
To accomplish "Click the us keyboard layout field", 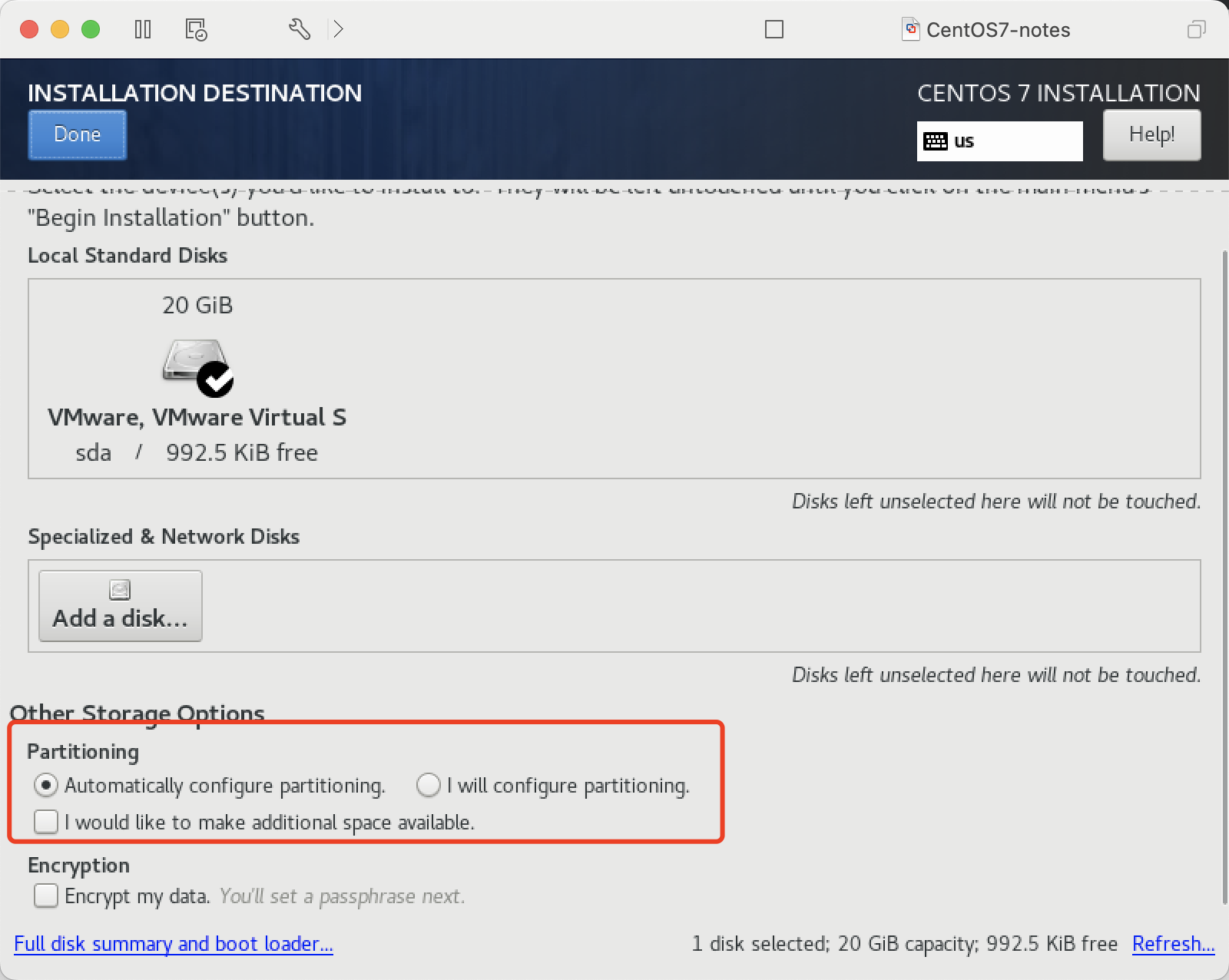I will 999,141.
